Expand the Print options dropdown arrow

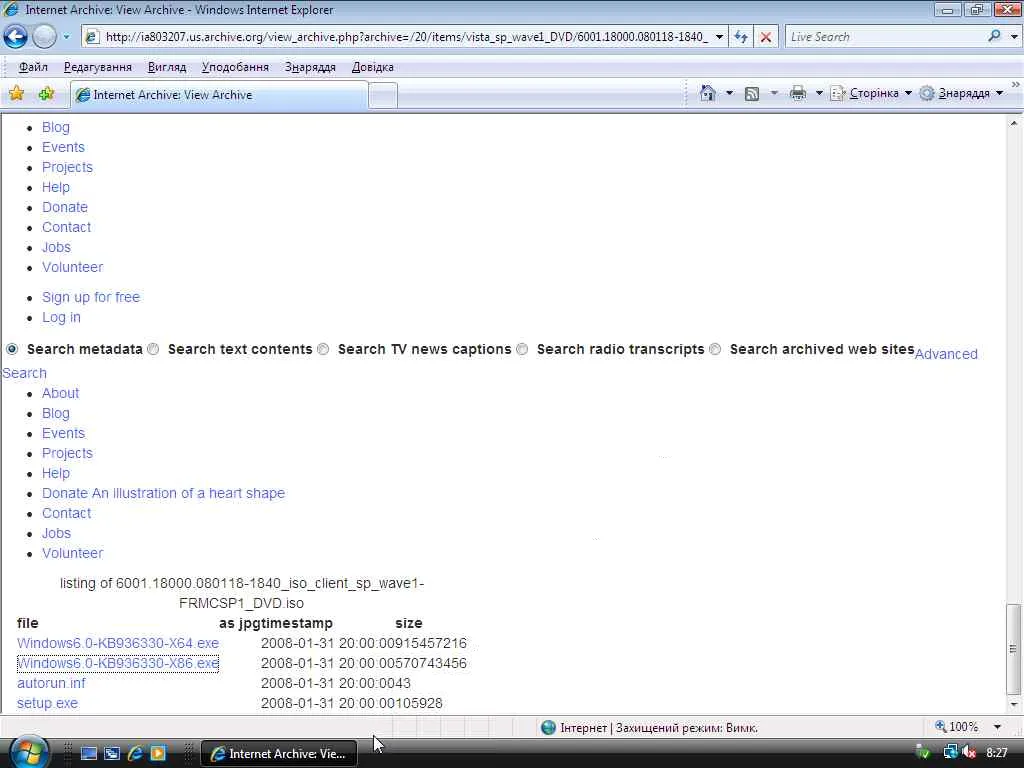[819, 93]
